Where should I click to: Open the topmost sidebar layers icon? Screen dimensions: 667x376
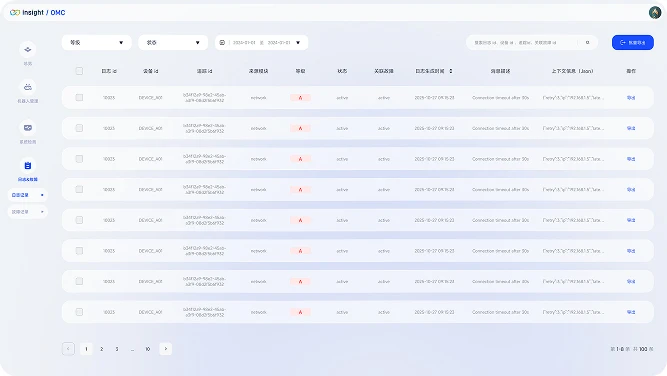pos(28,49)
